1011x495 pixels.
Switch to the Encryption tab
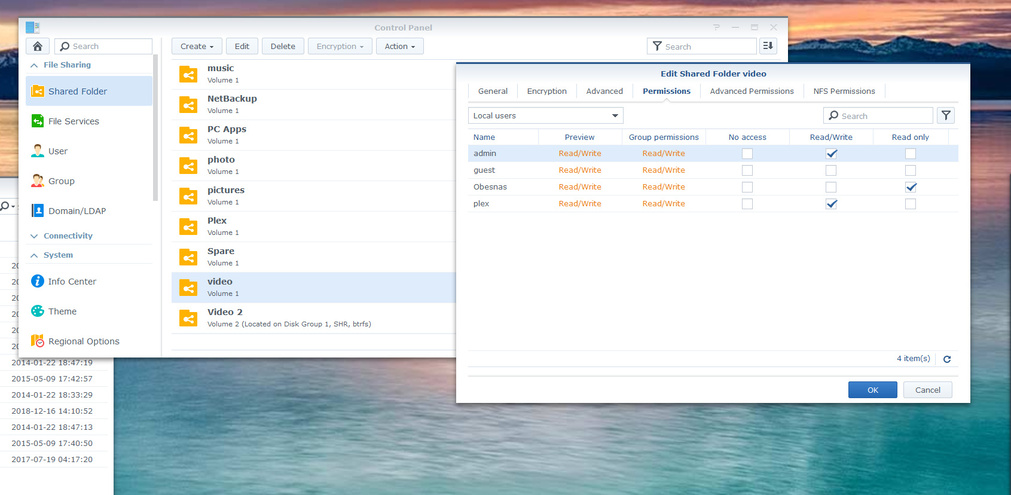(547, 91)
